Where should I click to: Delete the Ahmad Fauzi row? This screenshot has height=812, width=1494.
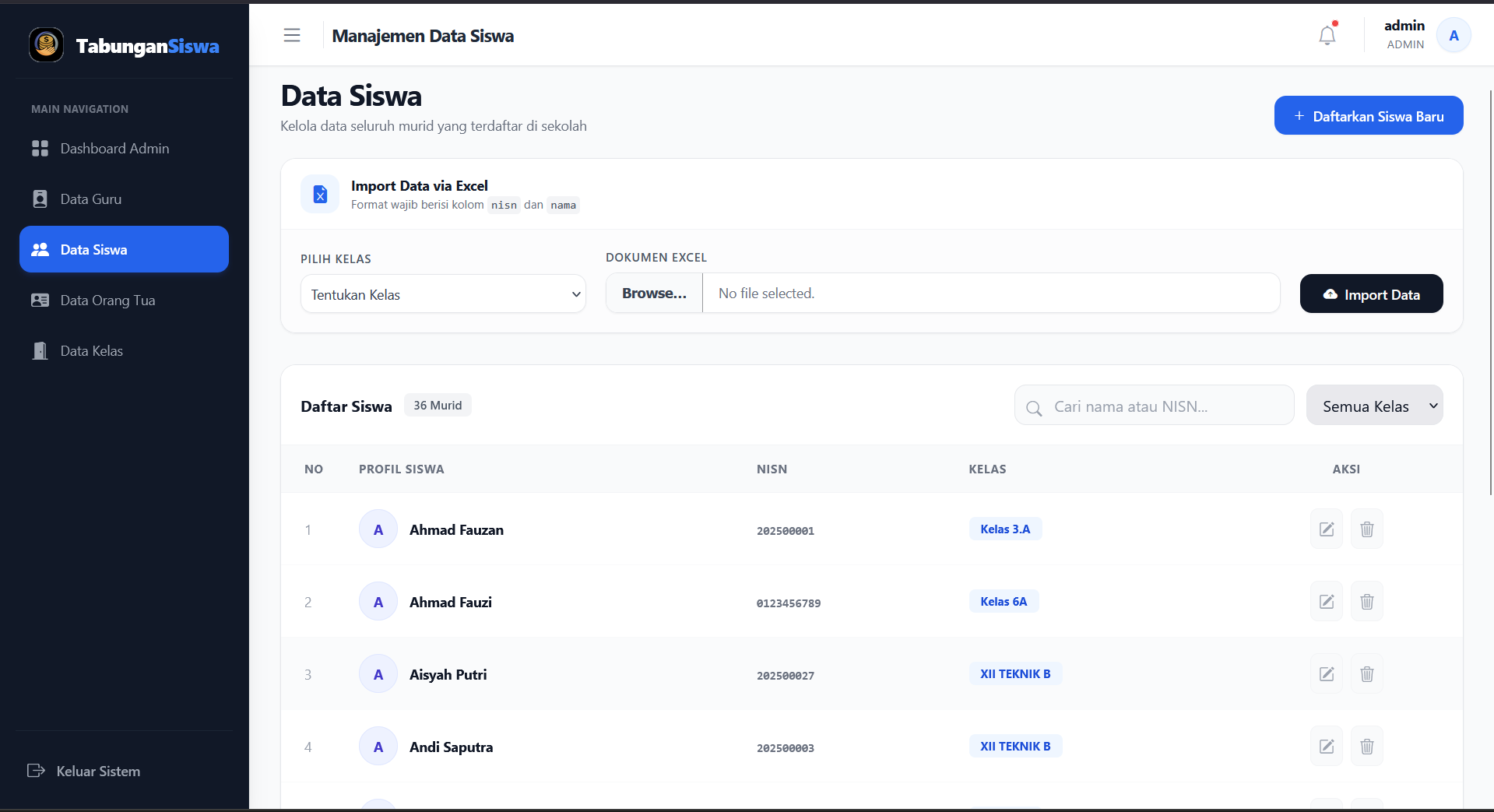[1367, 602]
